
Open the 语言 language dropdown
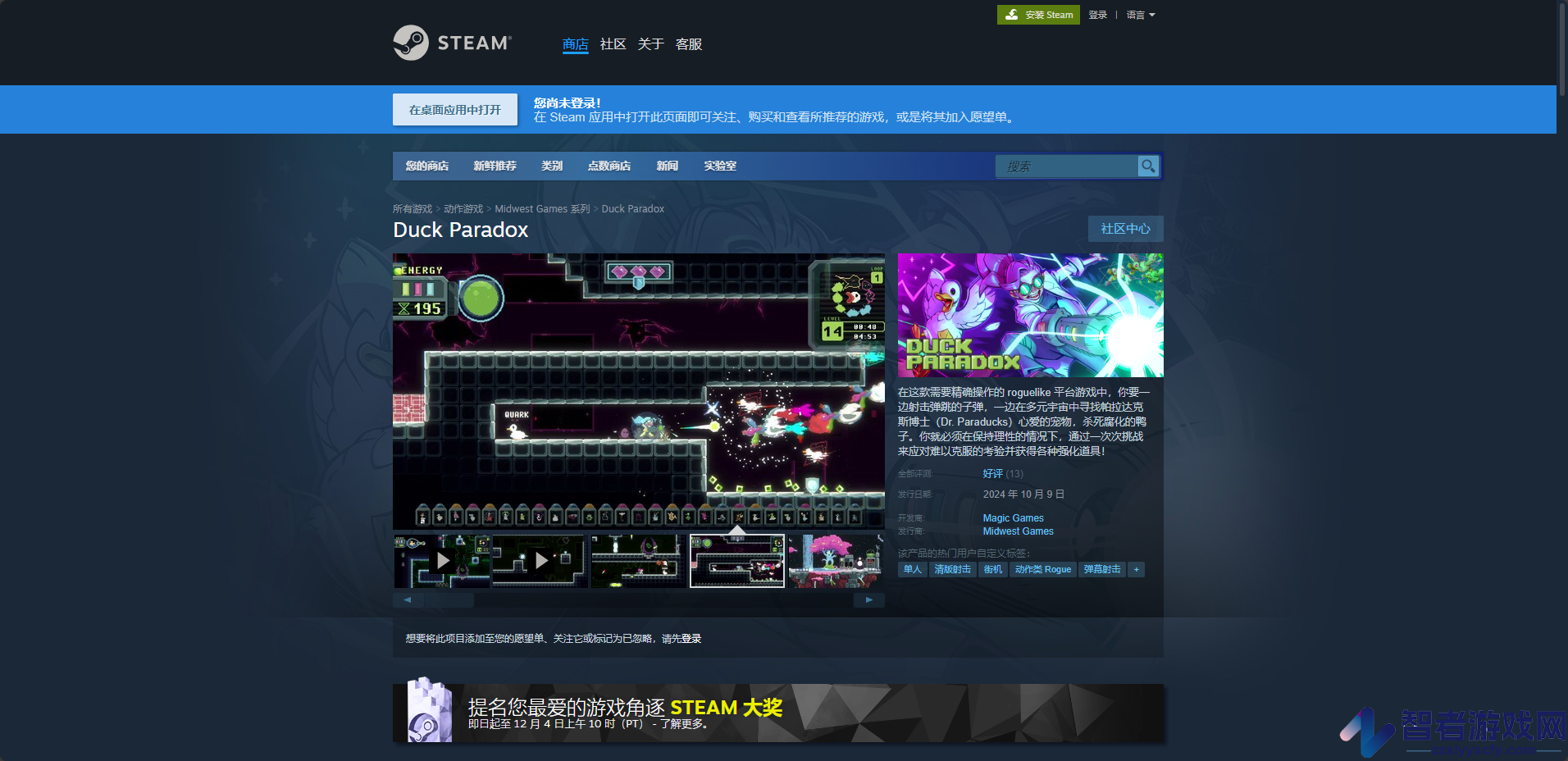(1140, 15)
